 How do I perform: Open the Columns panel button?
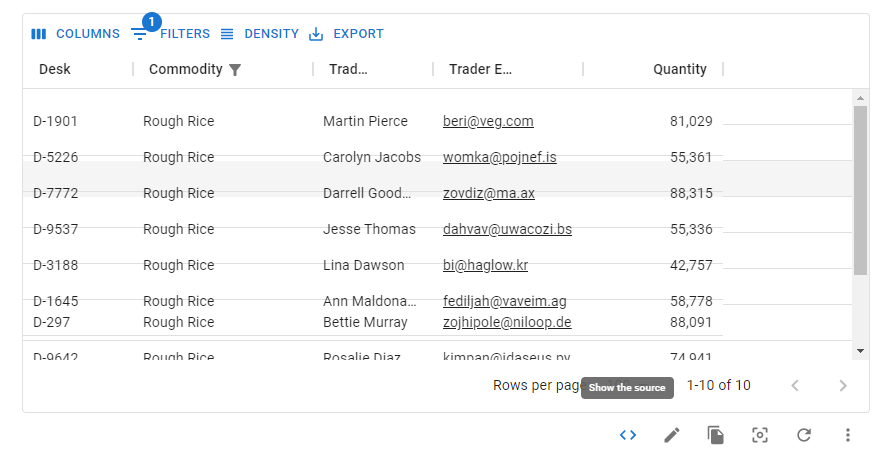[75, 34]
